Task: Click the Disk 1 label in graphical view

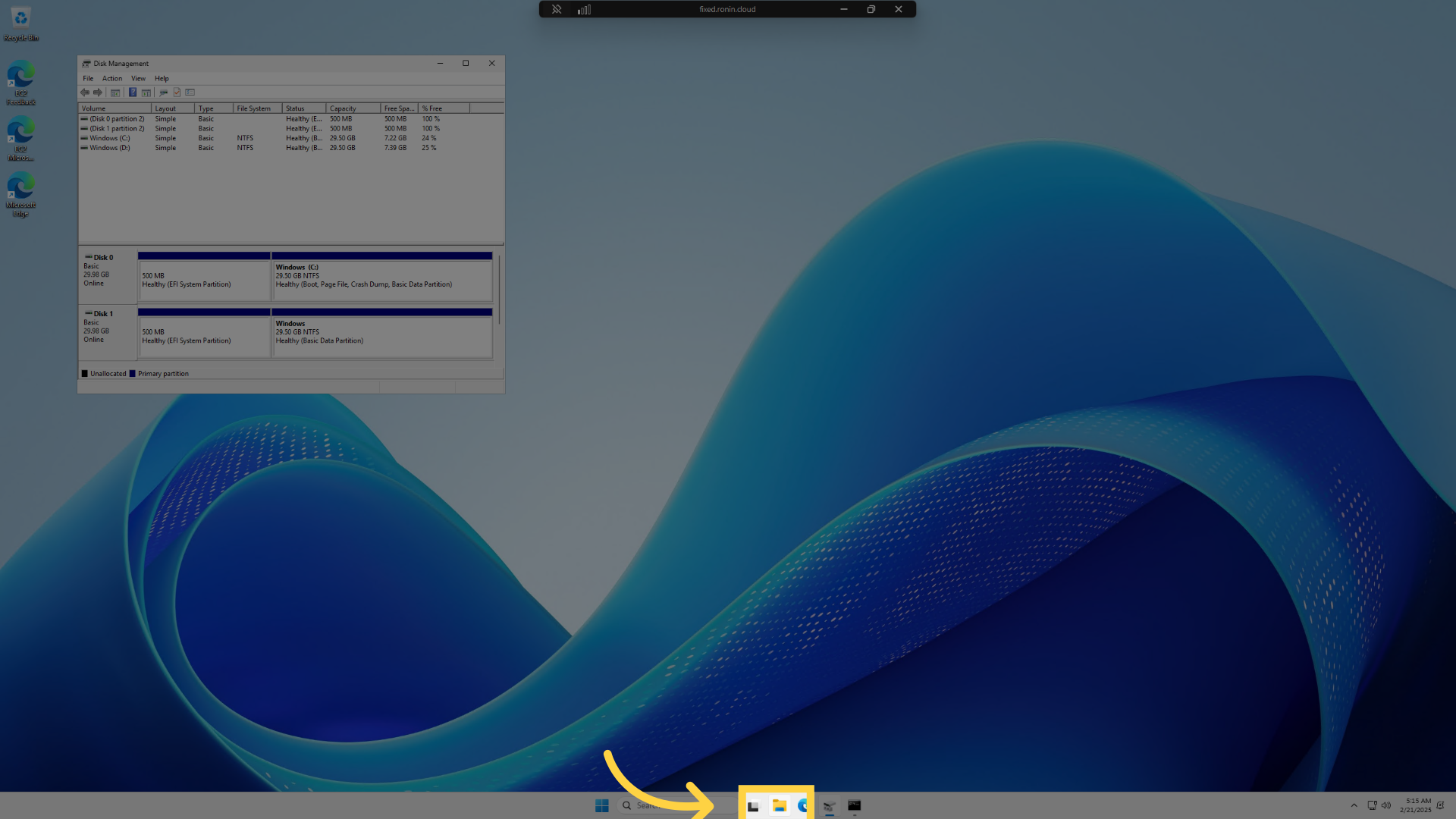Action: 103,313
